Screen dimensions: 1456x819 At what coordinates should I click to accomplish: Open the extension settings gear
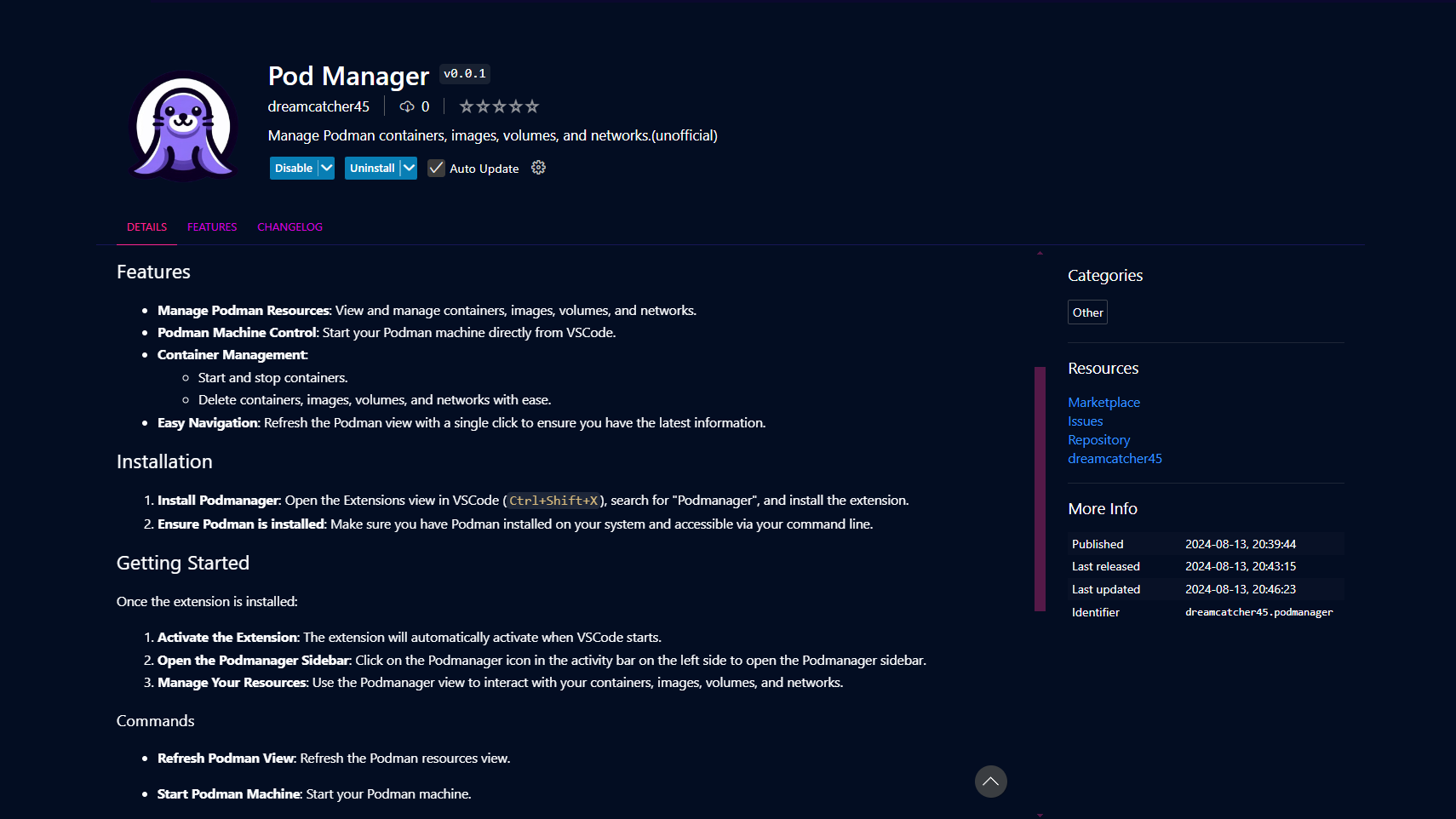(x=538, y=168)
